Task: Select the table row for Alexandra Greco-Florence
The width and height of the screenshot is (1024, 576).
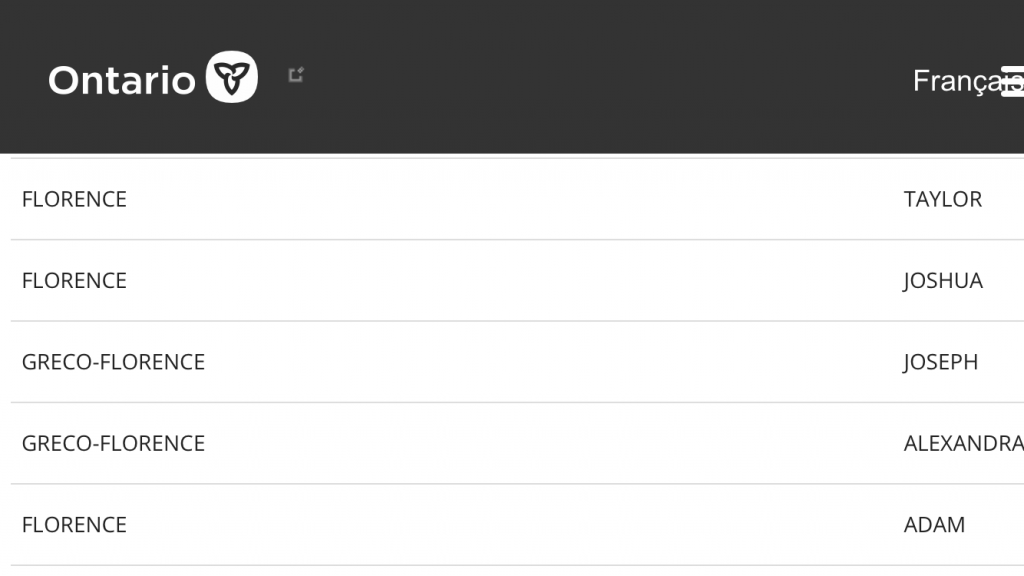Action: pyautogui.click(x=500, y=444)
